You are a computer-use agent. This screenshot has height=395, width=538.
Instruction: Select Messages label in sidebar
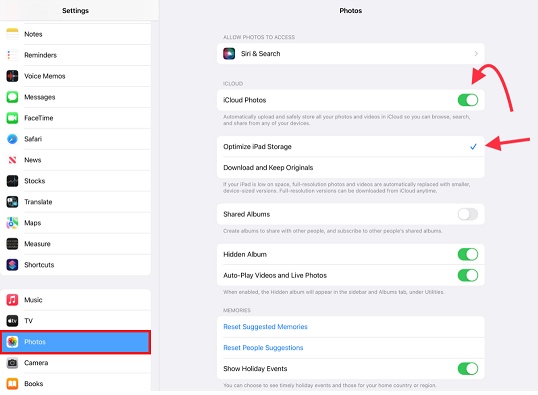pos(39,97)
